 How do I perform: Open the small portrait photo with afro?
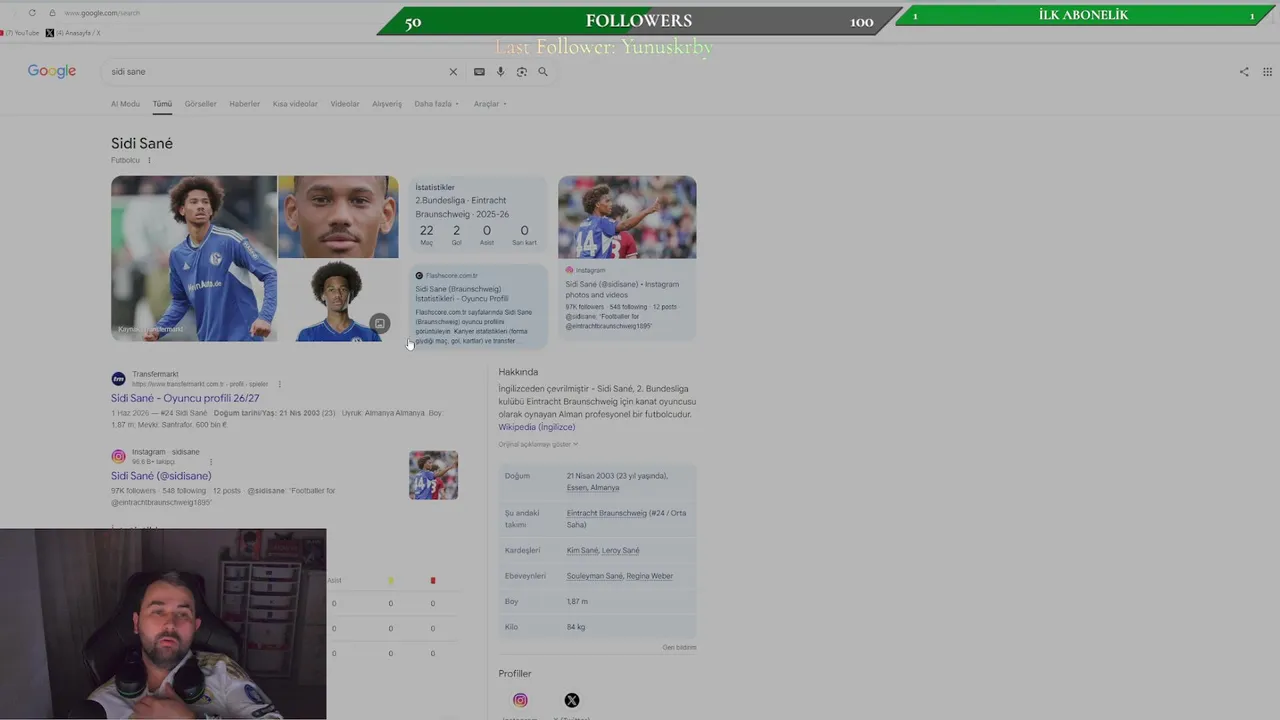click(x=338, y=301)
